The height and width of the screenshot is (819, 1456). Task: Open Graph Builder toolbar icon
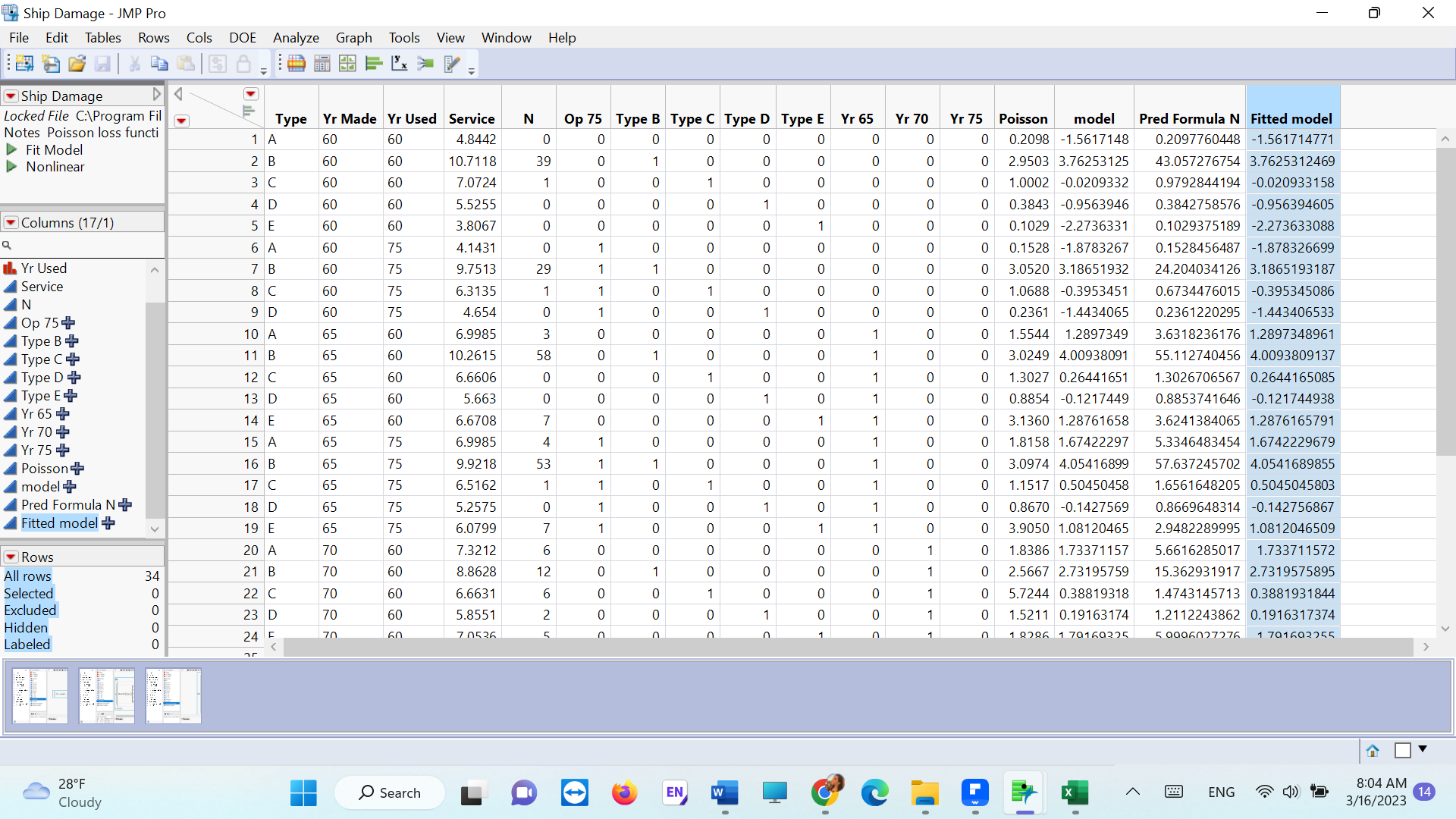[347, 64]
